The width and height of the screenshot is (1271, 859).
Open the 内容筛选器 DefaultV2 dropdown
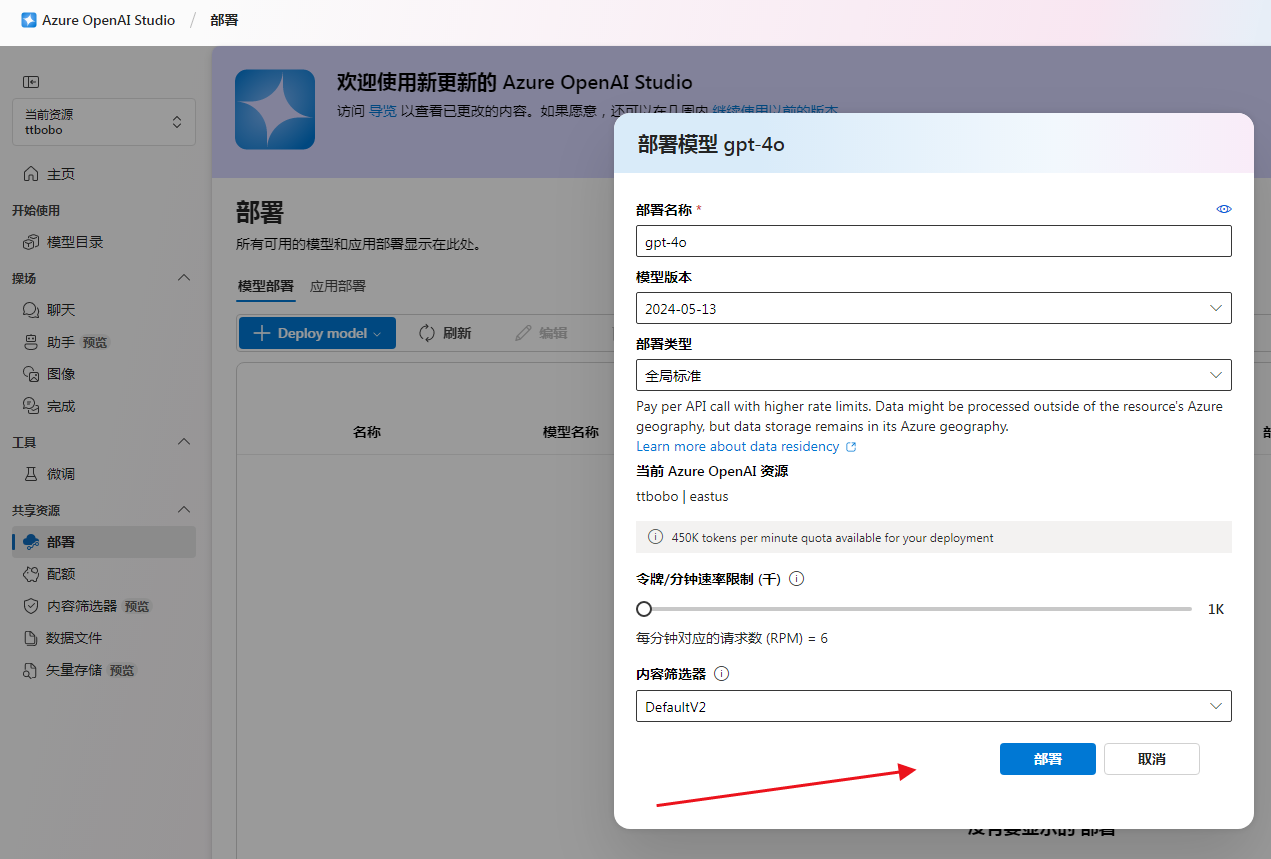tap(934, 706)
